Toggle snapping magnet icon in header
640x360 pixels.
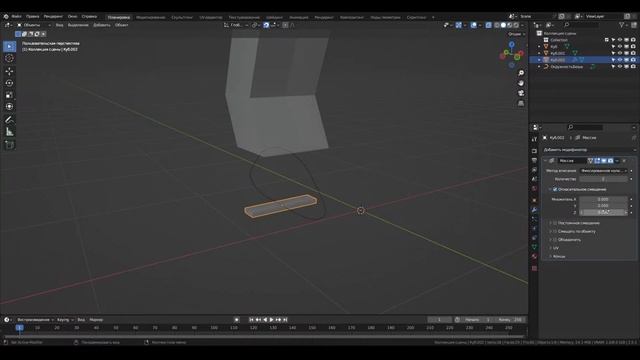tap(266, 25)
